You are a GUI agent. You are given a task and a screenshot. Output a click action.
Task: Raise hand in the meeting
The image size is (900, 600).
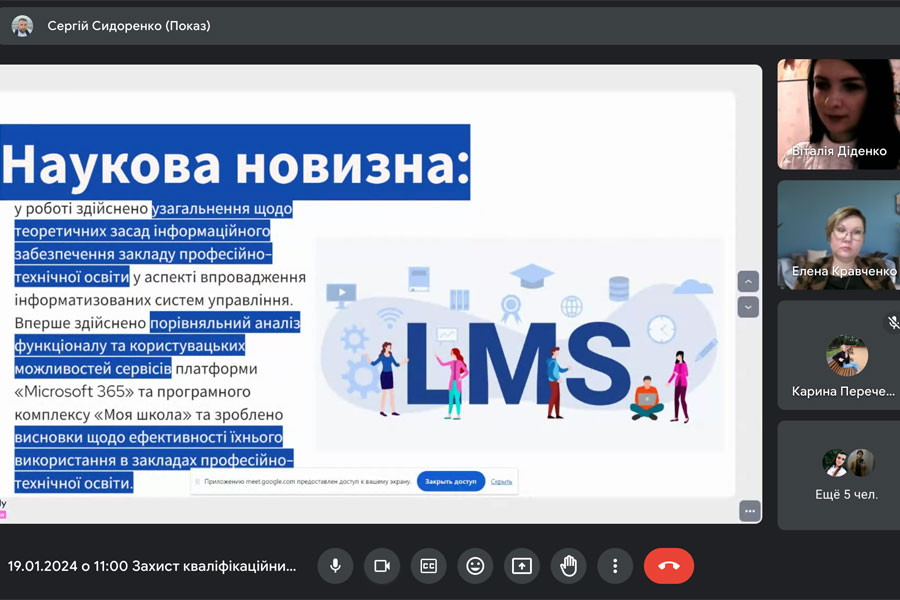568,566
